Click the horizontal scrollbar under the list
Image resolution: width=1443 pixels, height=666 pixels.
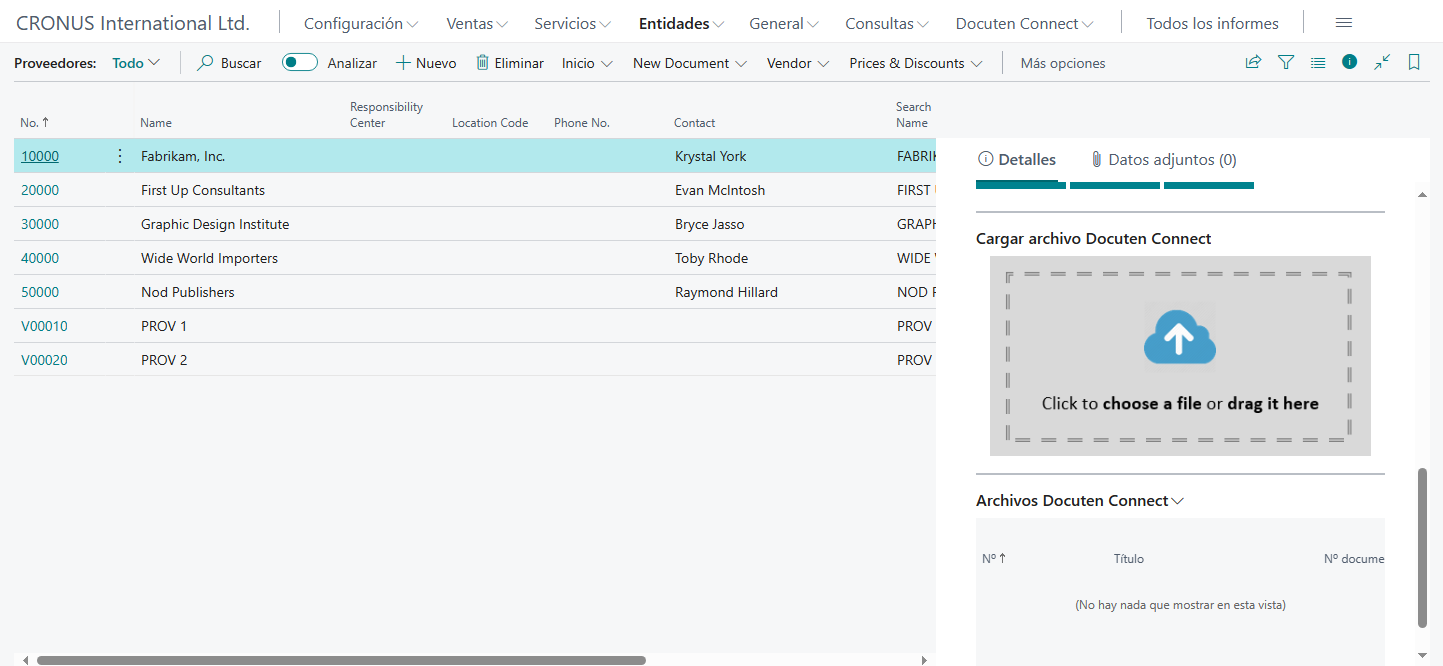tap(340, 660)
